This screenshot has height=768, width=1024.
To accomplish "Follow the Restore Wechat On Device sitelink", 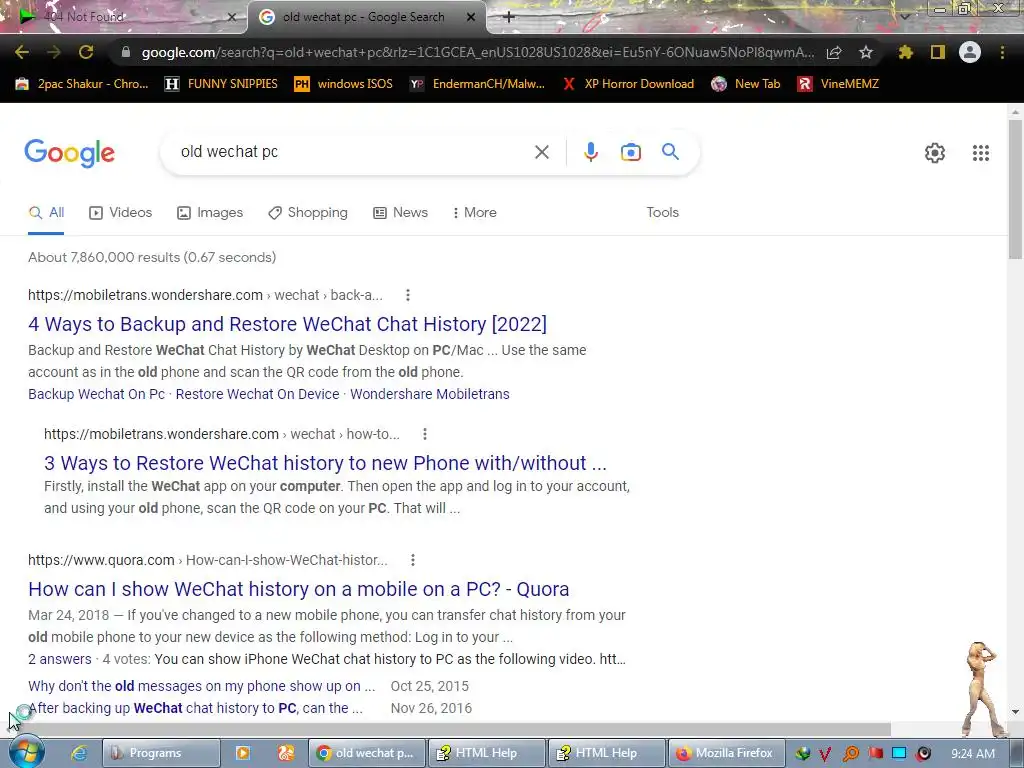I will coord(257,394).
